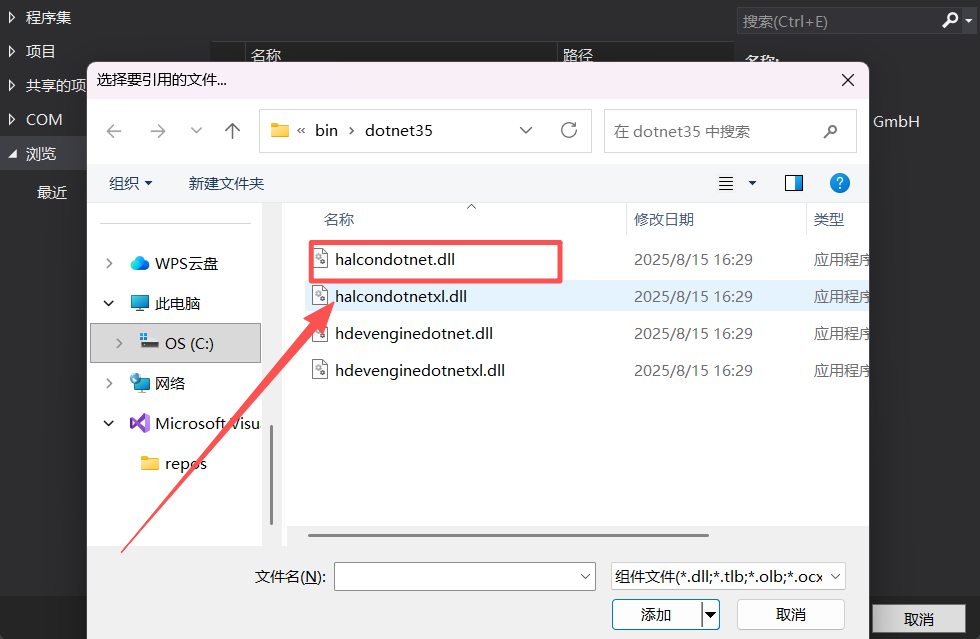Screen dimensions: 980x639
Task: Open the view options dropdown arrow
Action: 752,183
